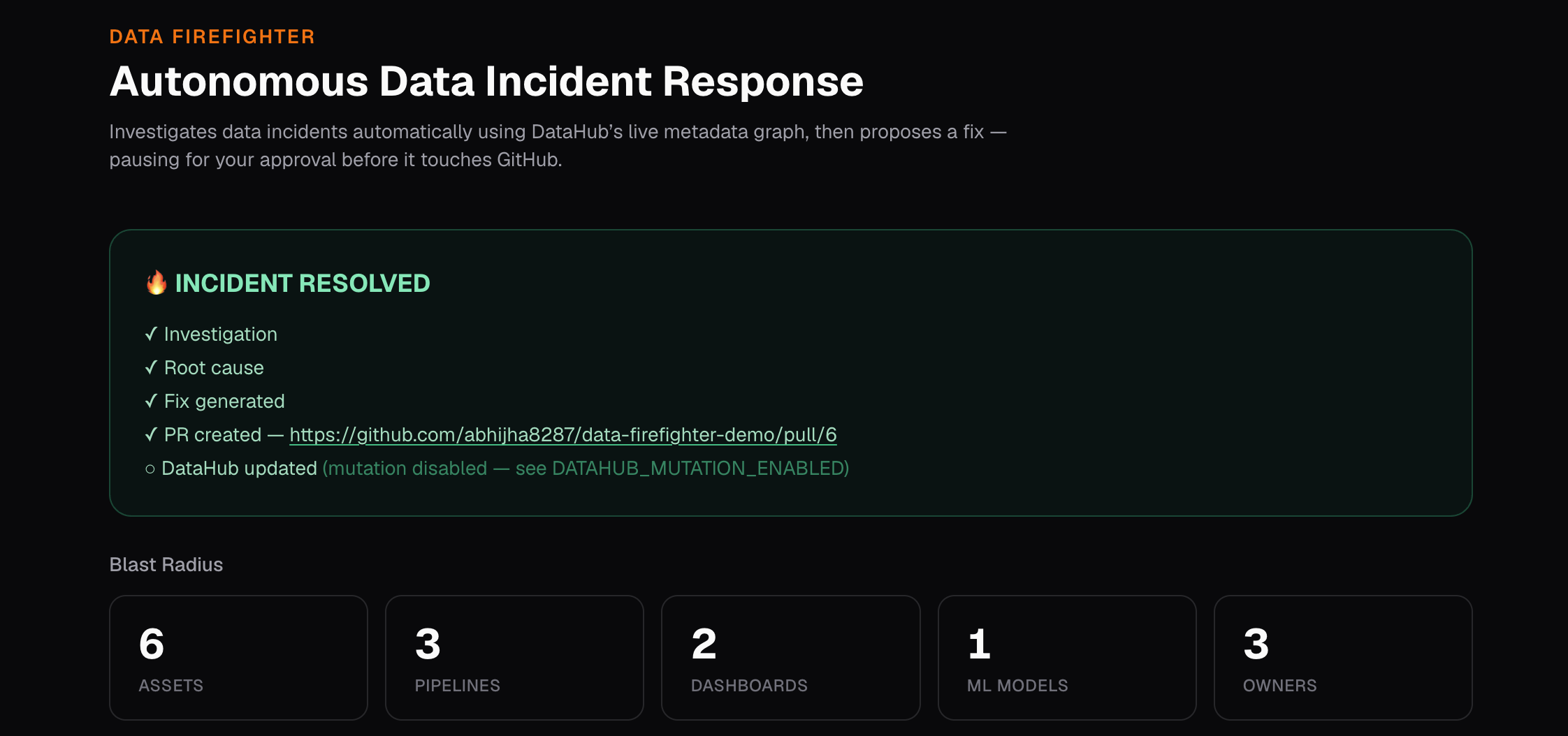Click the empty circle beside DataHub updated
The image size is (1568, 736).
150,469
